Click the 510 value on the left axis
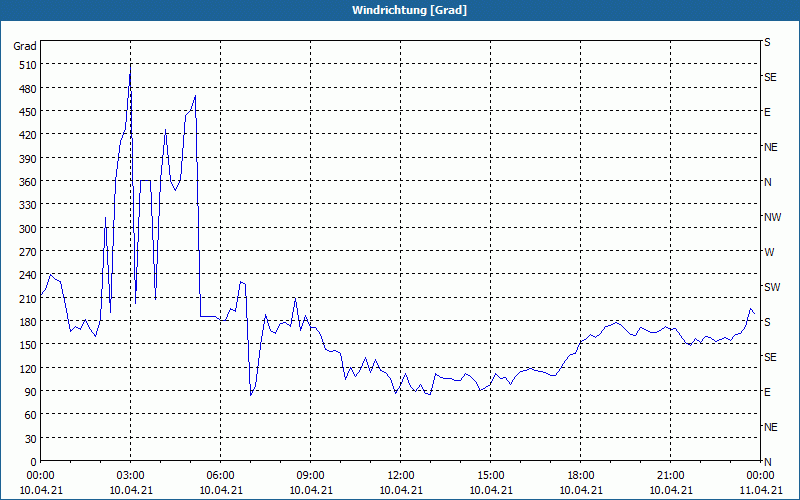This screenshot has width=800, height=500. pyautogui.click(x=25, y=65)
